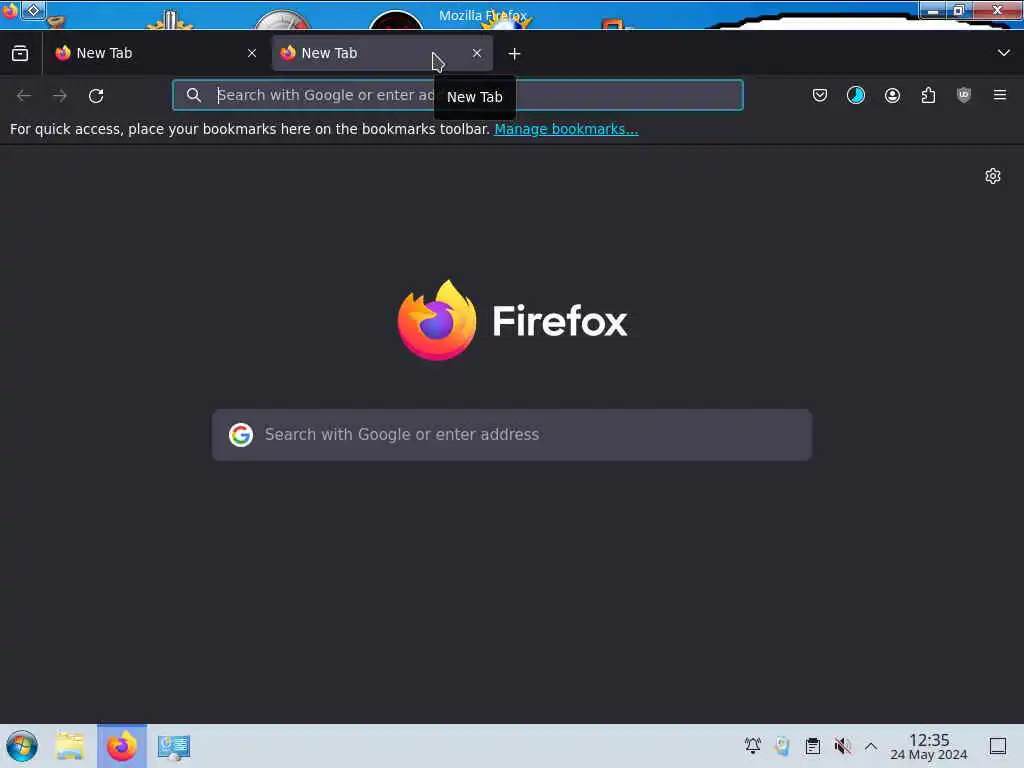Open the Dark Reader extension icon
The image size is (1024, 768).
click(856, 95)
